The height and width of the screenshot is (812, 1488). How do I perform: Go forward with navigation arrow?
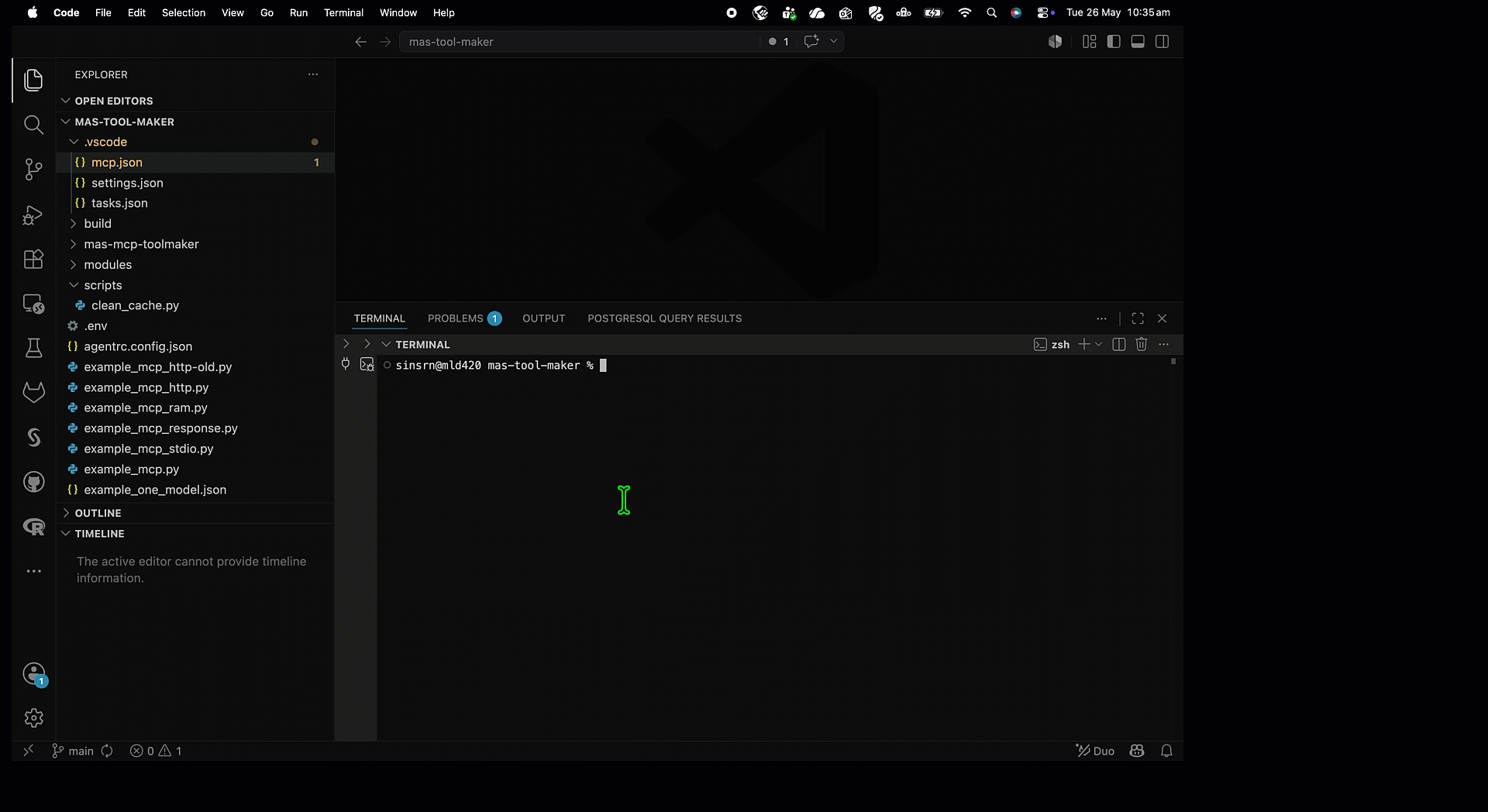pyautogui.click(x=385, y=42)
